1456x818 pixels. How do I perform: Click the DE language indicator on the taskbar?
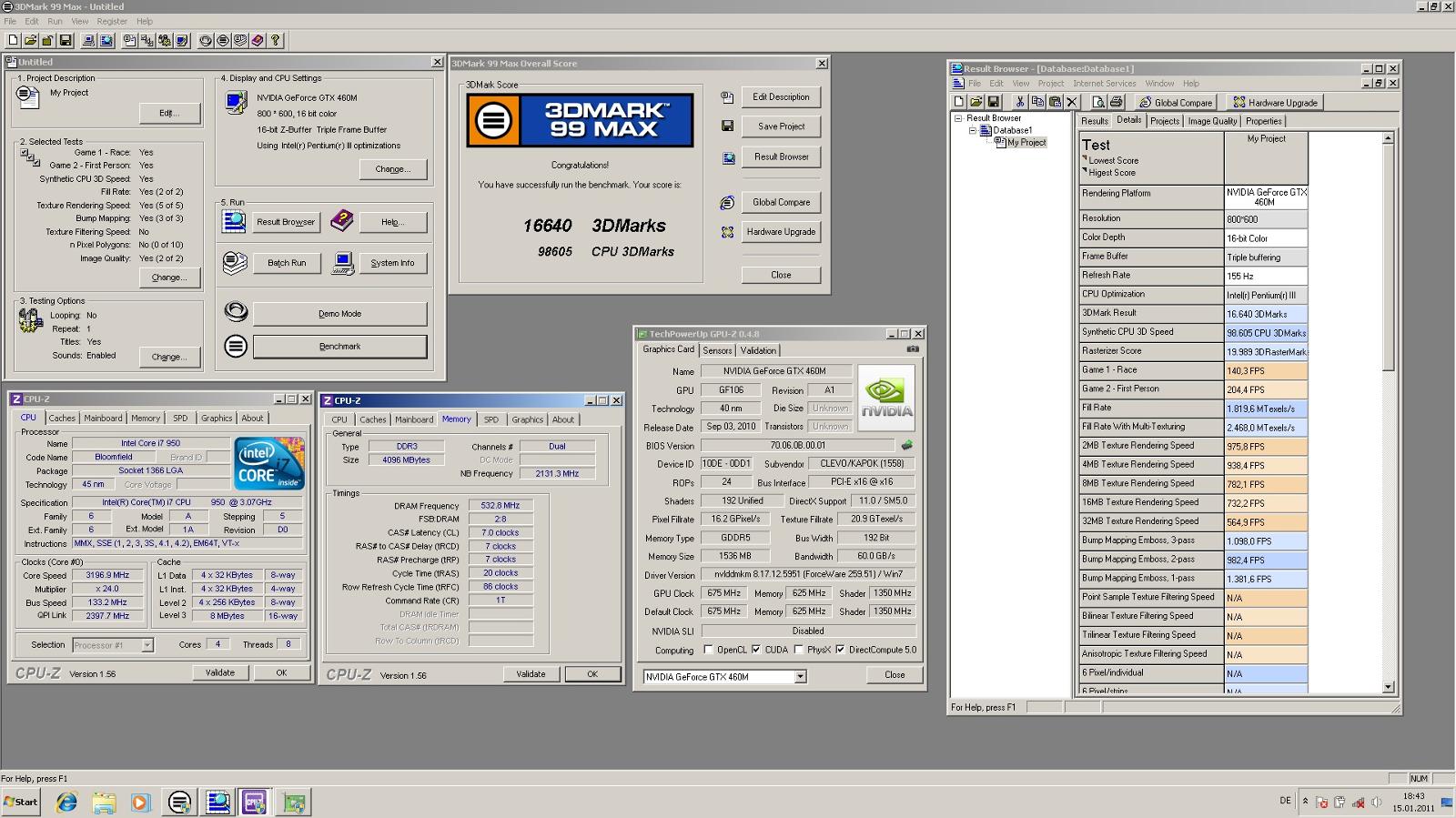click(1285, 801)
